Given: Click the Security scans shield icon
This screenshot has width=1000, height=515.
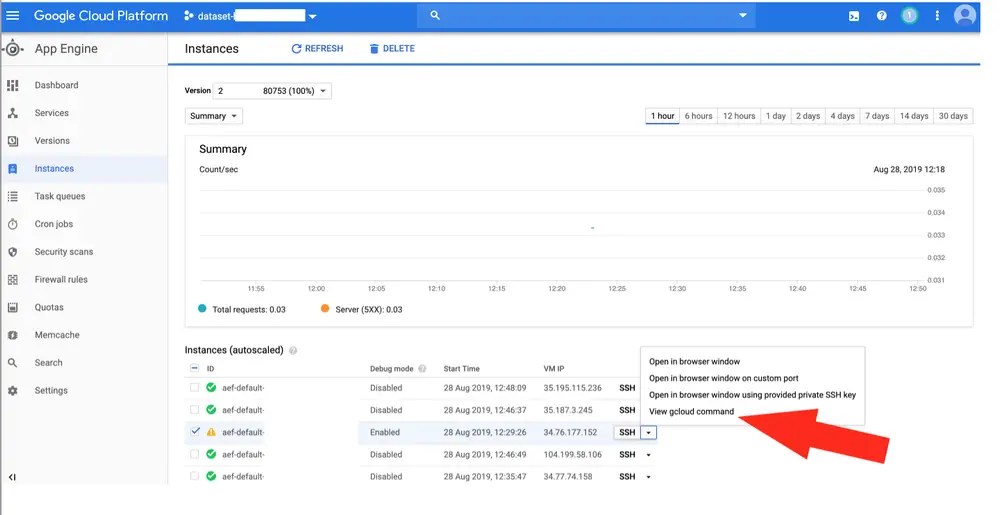Looking at the screenshot, I should point(13,252).
